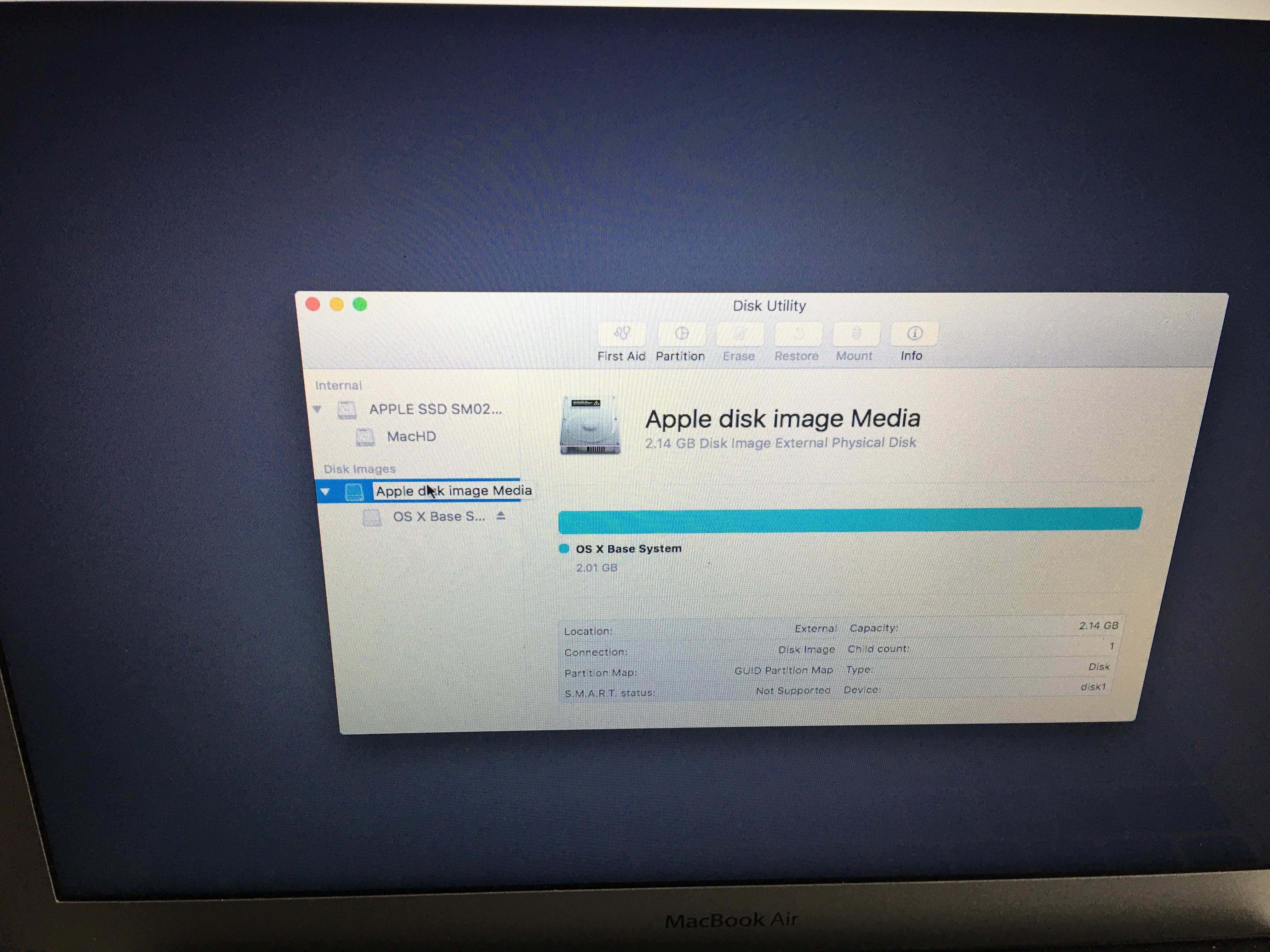Select OS X Base System volume in sidebar
Screen dimensions: 1270x952
click(x=438, y=517)
